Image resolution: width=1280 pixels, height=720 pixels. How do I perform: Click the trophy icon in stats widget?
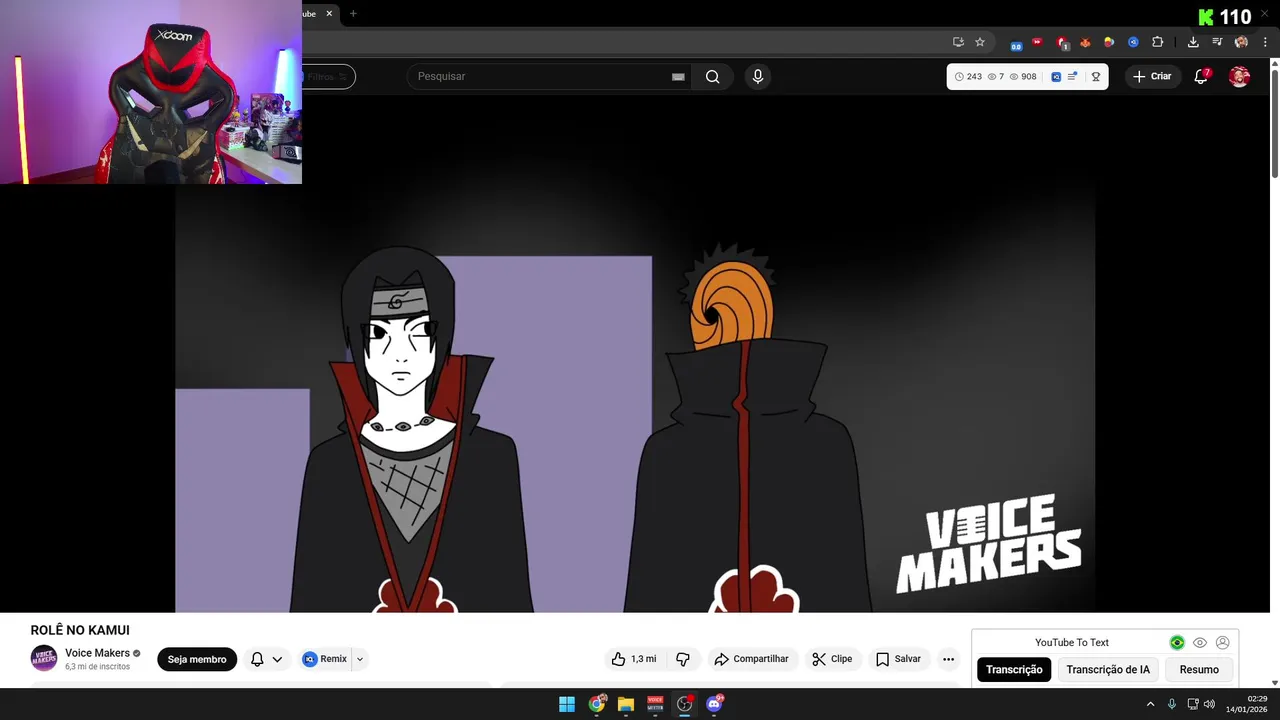[1096, 77]
